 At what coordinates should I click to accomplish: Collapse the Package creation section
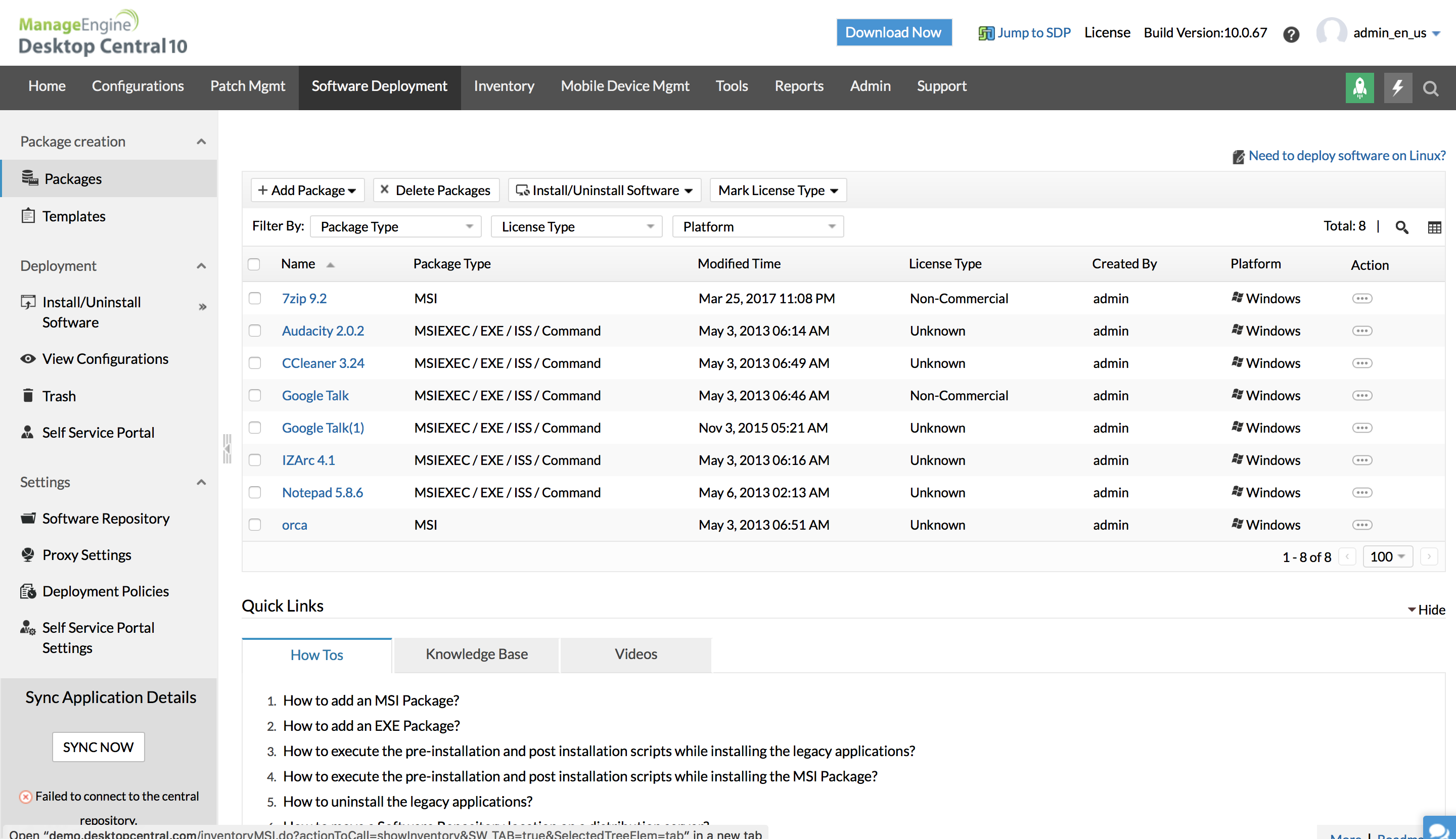point(201,142)
